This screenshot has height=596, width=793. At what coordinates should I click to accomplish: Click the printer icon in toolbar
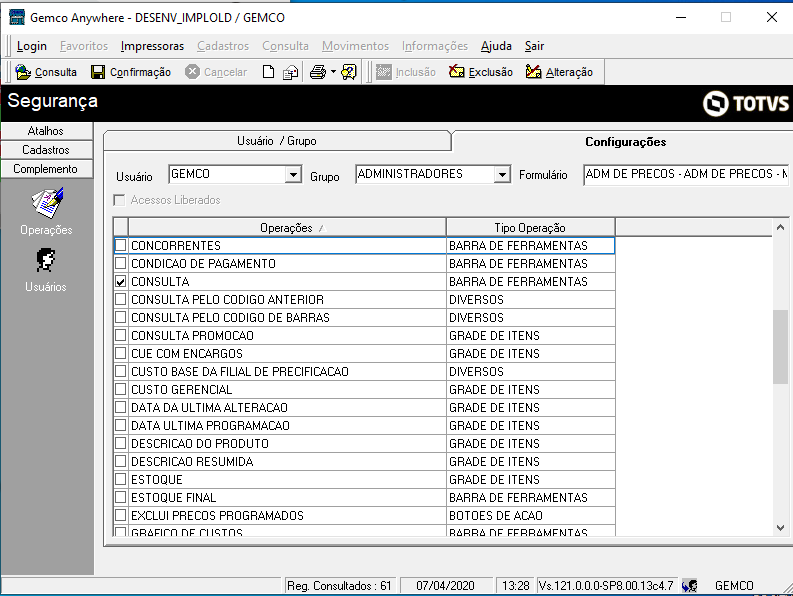[x=318, y=72]
